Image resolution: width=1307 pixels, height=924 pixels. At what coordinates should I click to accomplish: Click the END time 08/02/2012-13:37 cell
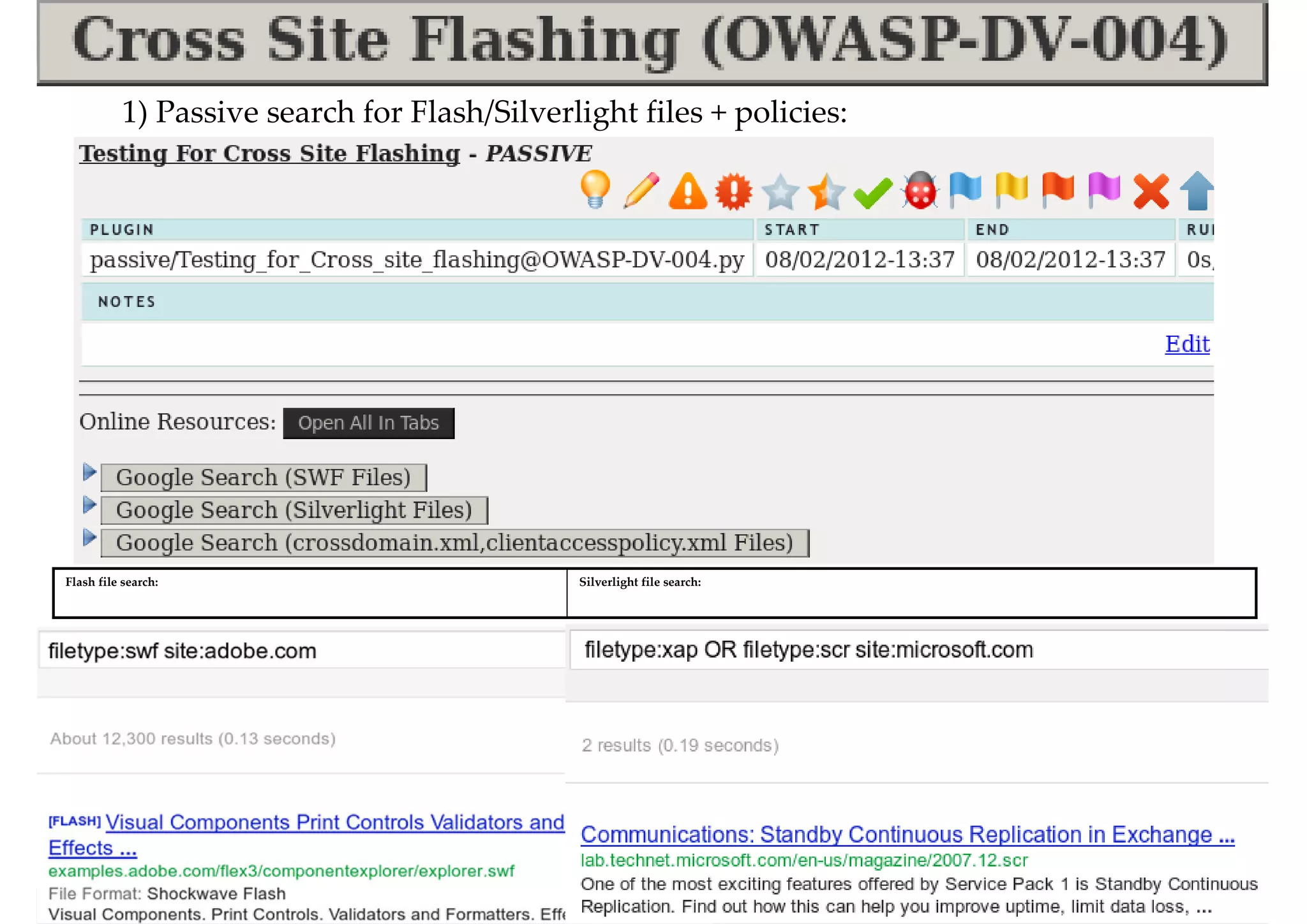(x=1071, y=260)
